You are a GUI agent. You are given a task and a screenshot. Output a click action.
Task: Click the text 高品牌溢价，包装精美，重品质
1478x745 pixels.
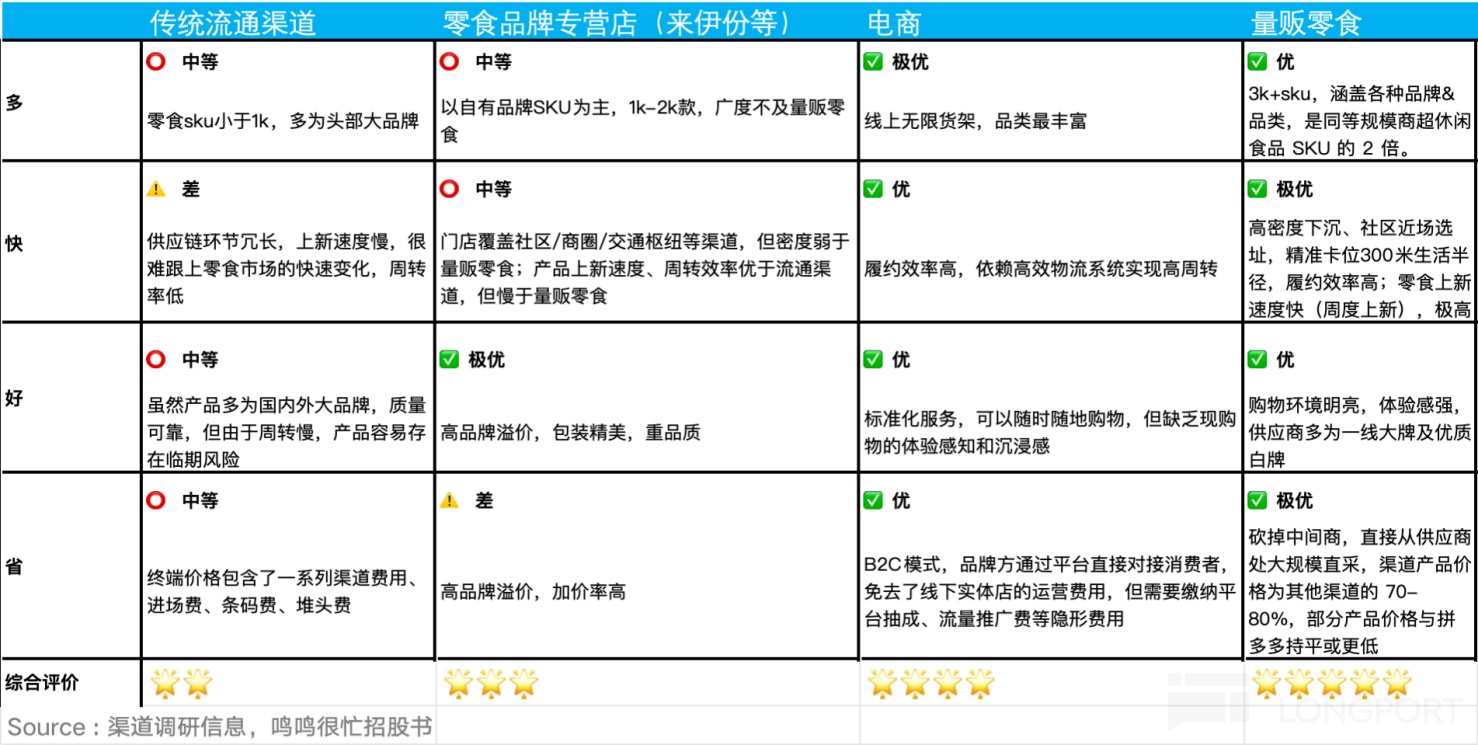pyautogui.click(x=571, y=432)
